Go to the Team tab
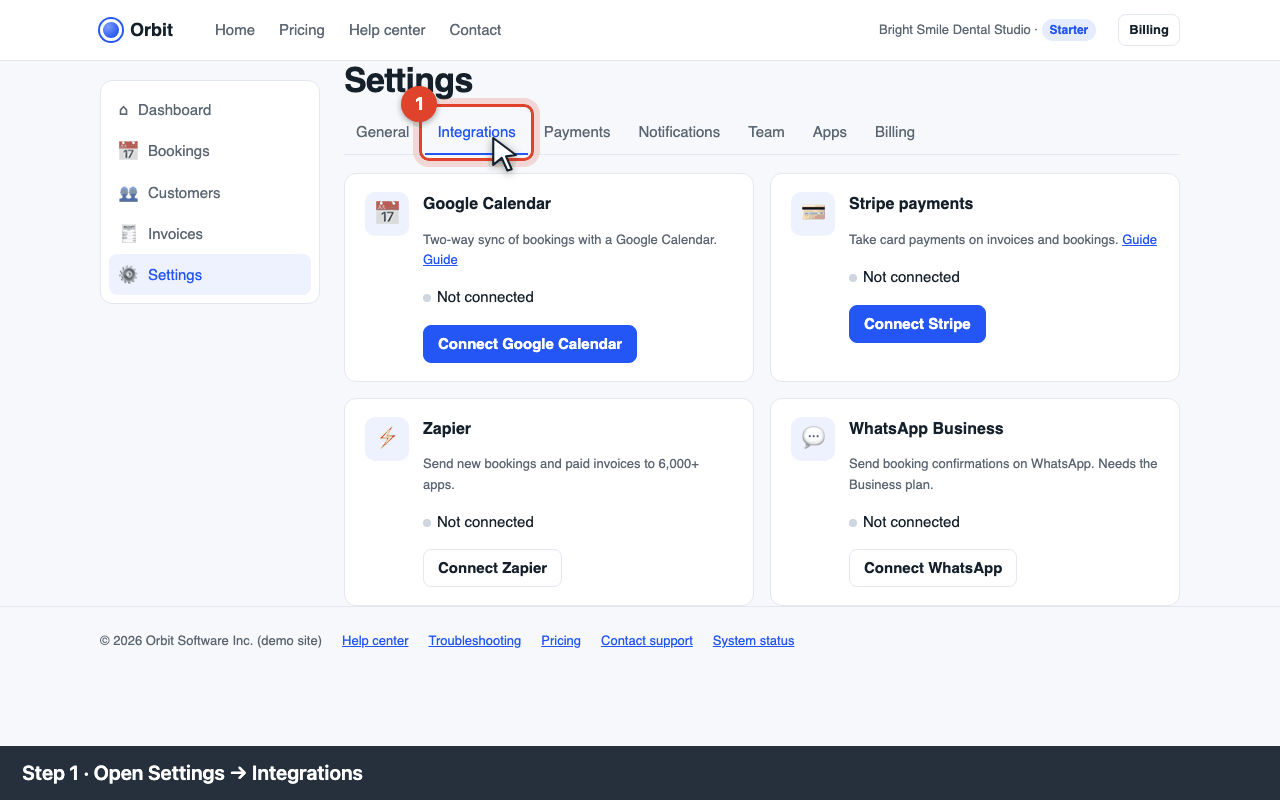The height and width of the screenshot is (800, 1280). pyautogui.click(x=766, y=132)
